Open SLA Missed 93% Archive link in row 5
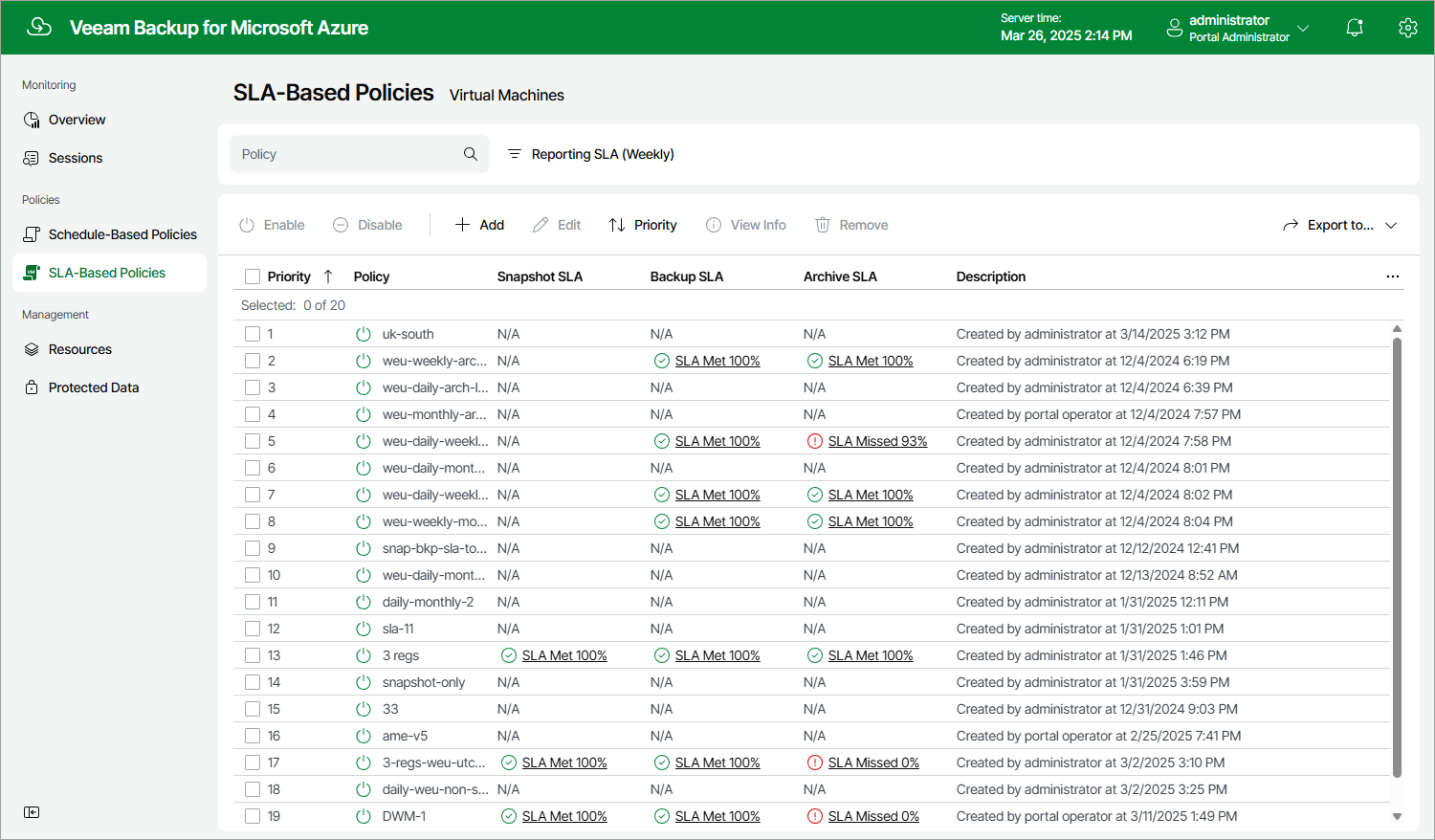Viewport: 1435px width, 840px height. [878, 441]
